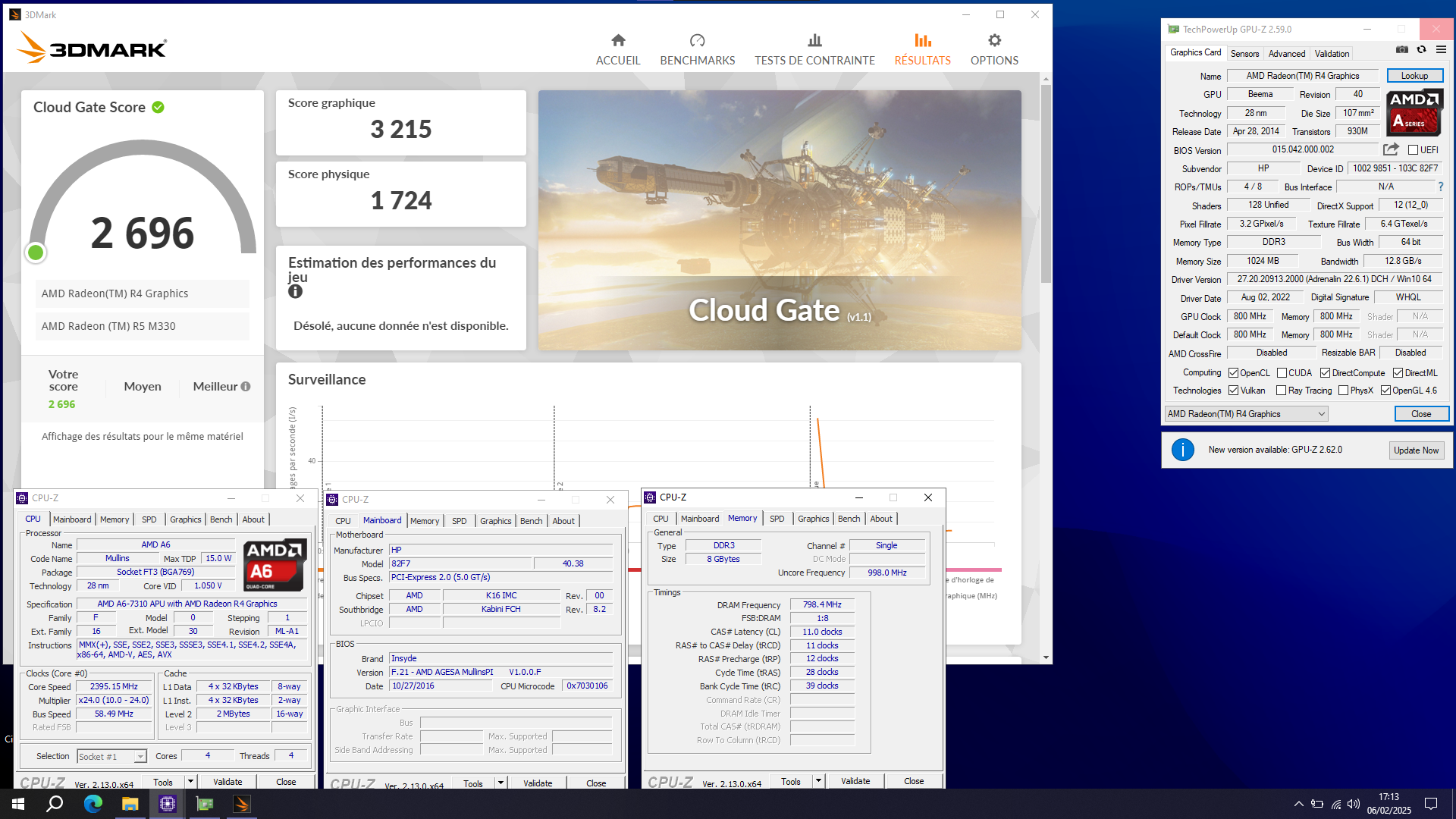
Task: Toggle the Vulkan checkbox
Action: pos(1233,391)
